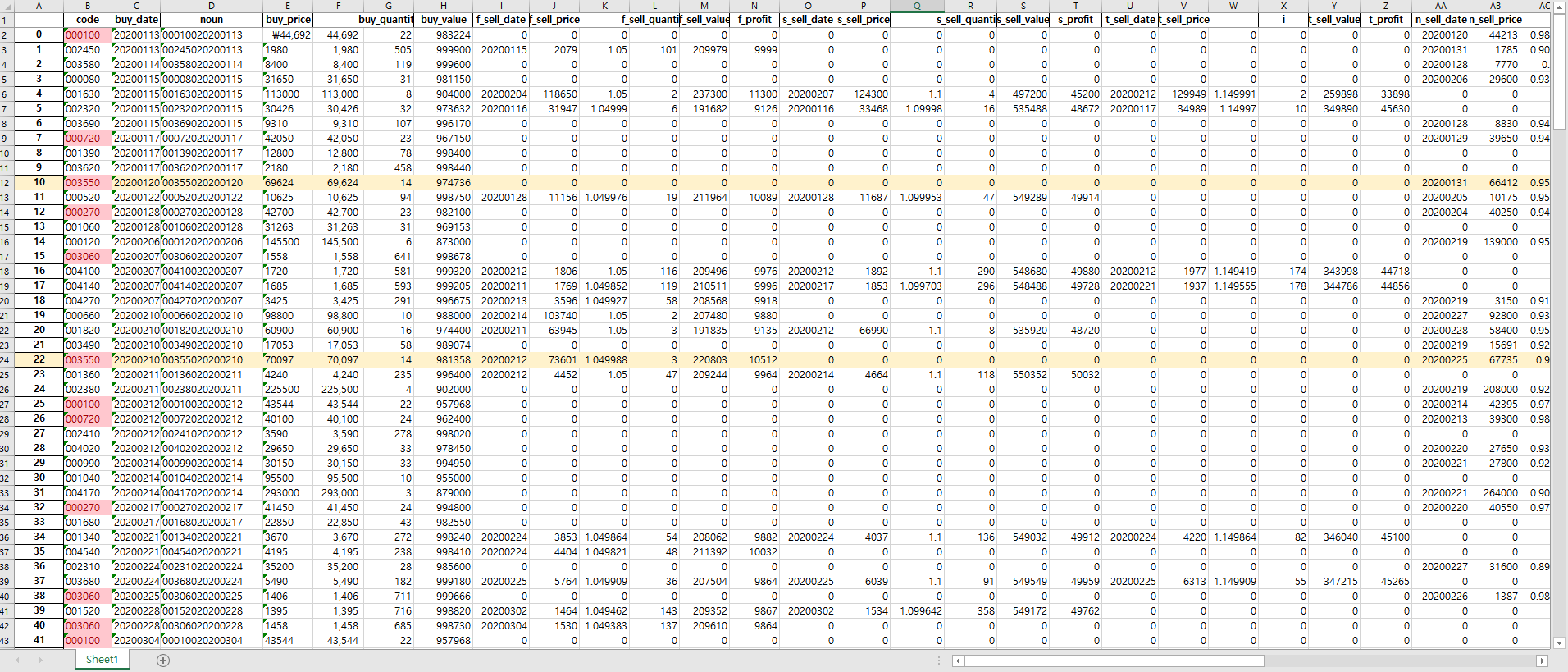Select row 24 header
Viewport: 1568px width, 672px height.
point(7,360)
